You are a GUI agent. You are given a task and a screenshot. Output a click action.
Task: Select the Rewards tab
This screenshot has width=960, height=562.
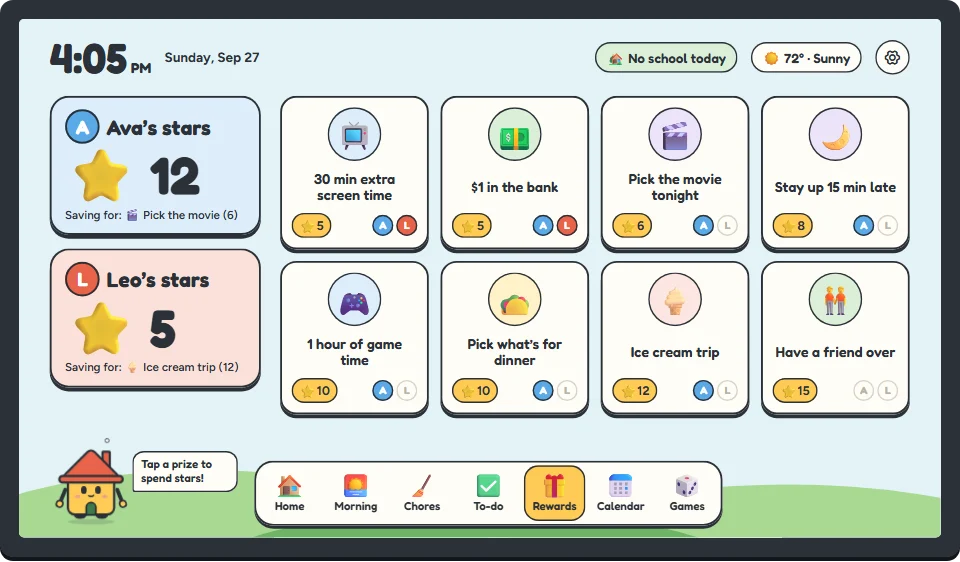[554, 493]
